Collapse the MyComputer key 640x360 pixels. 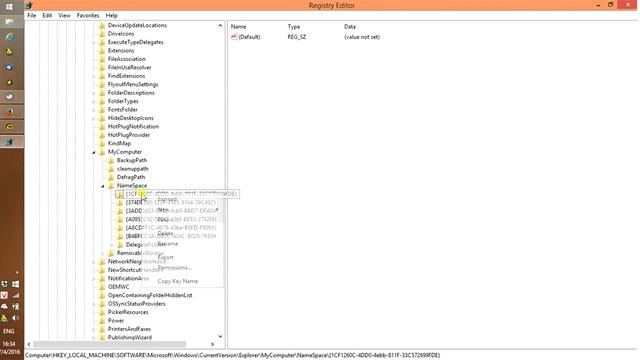(x=94, y=152)
